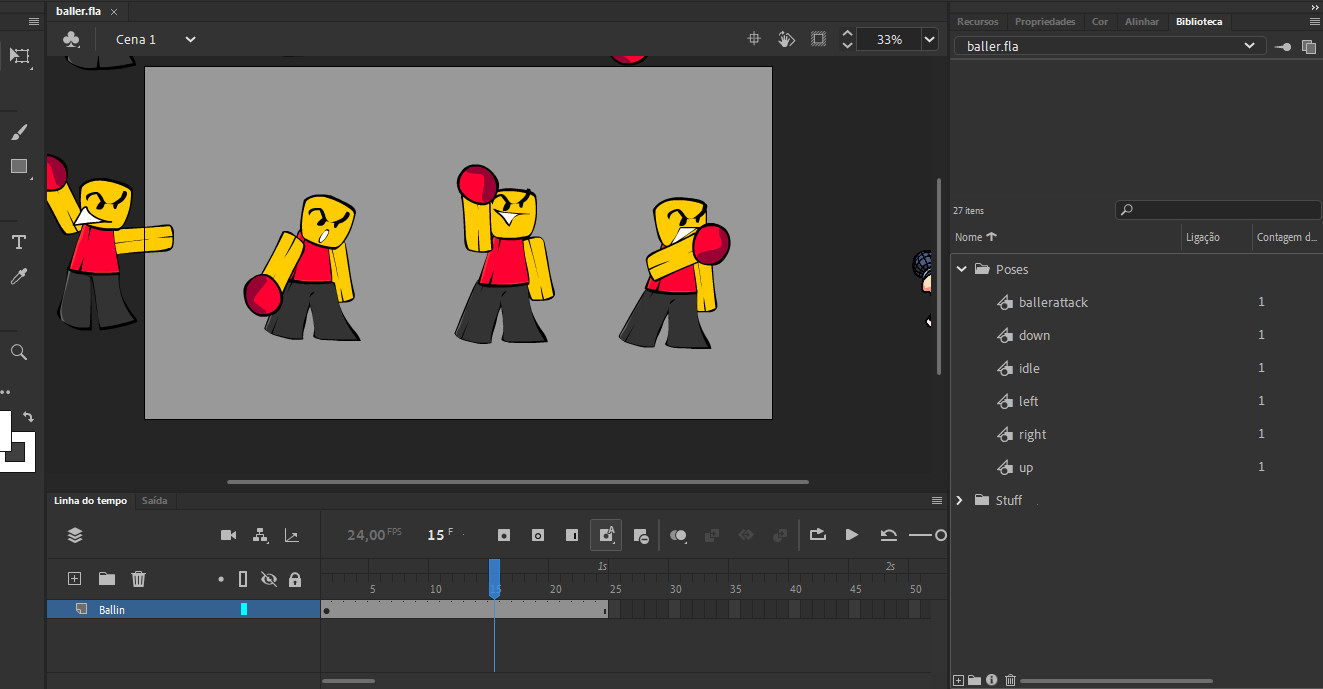The image size is (1323, 689).
Task: Click the remove frame icon
Action: pos(641,536)
